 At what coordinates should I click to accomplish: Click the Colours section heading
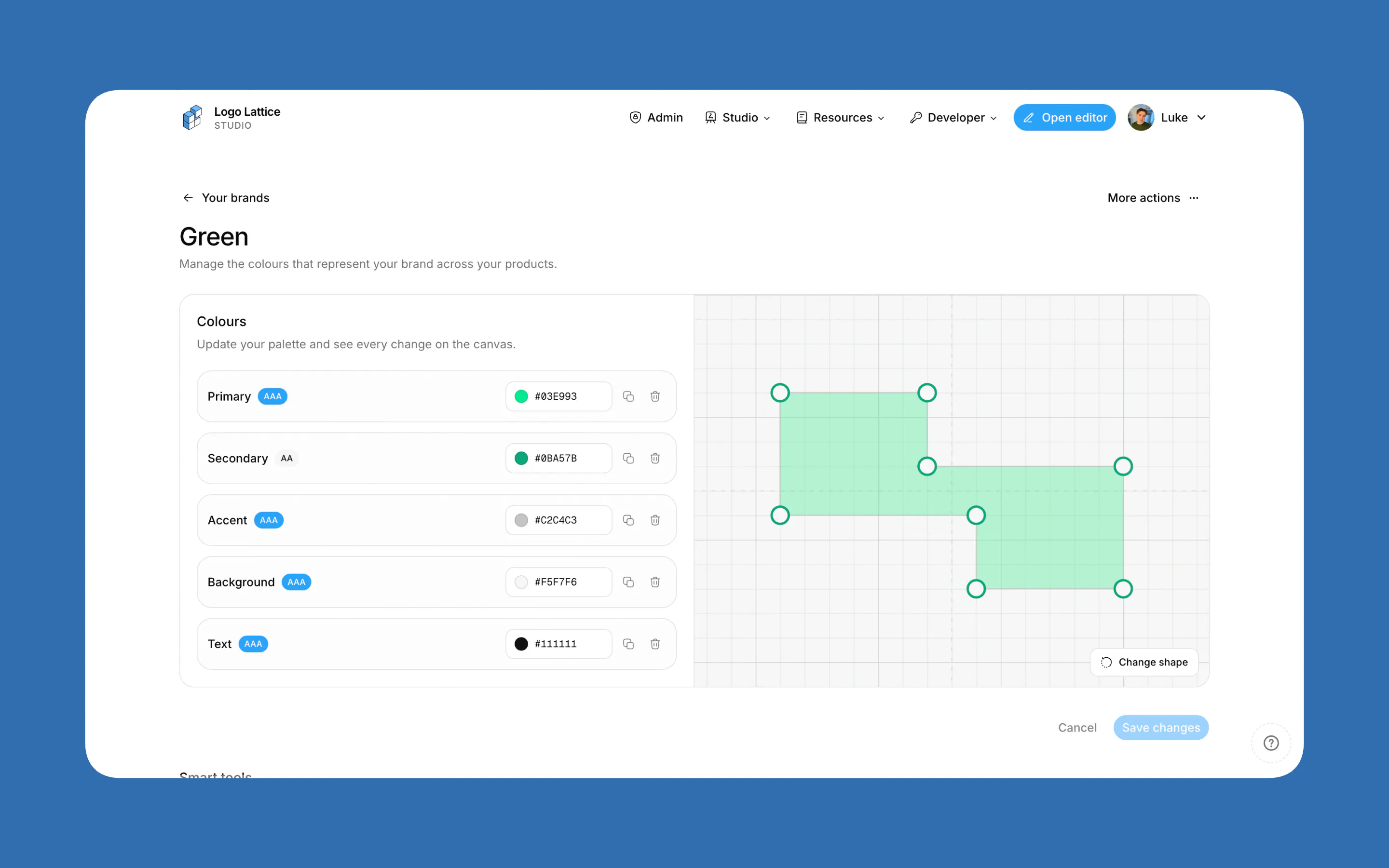tap(221, 322)
